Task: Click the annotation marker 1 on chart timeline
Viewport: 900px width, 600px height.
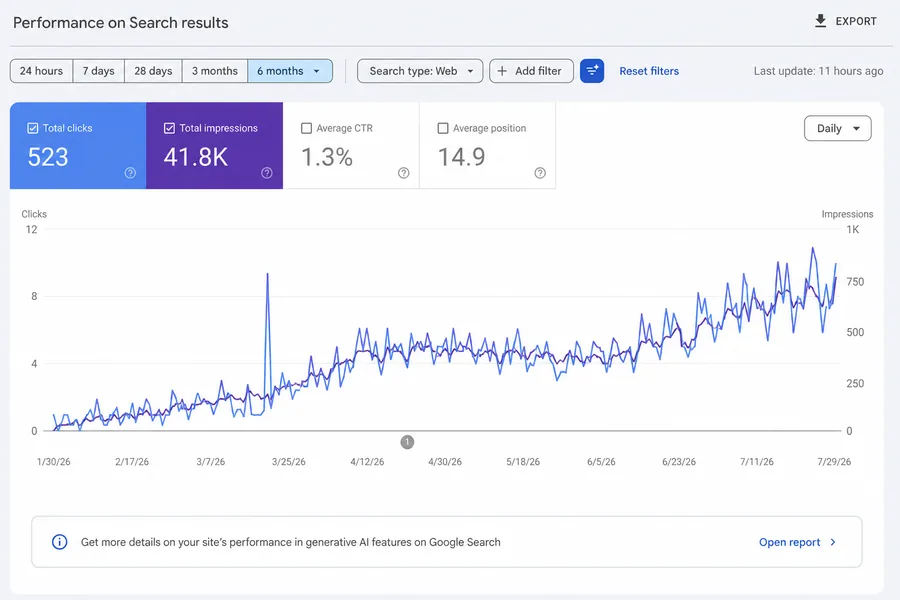Action: (x=407, y=442)
